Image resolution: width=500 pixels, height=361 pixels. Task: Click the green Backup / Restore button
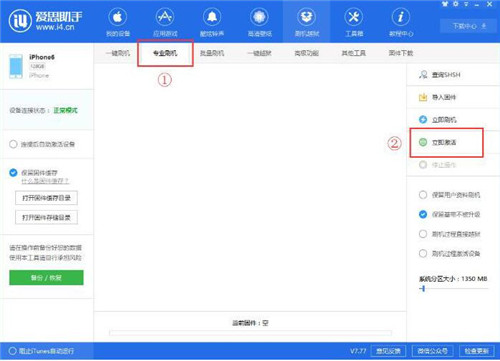46,278
